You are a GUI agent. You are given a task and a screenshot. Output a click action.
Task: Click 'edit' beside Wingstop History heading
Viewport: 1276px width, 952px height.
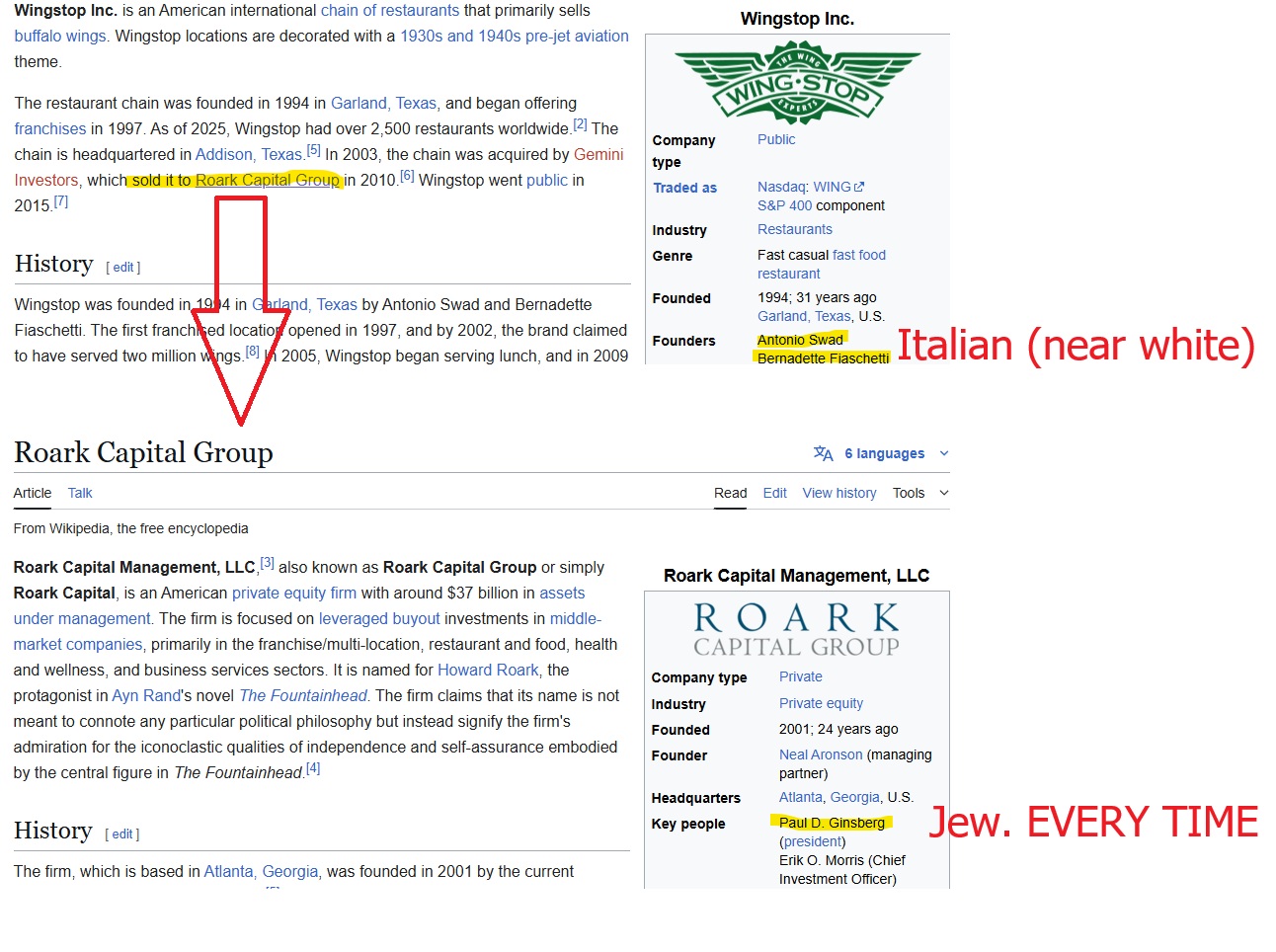coord(123,267)
